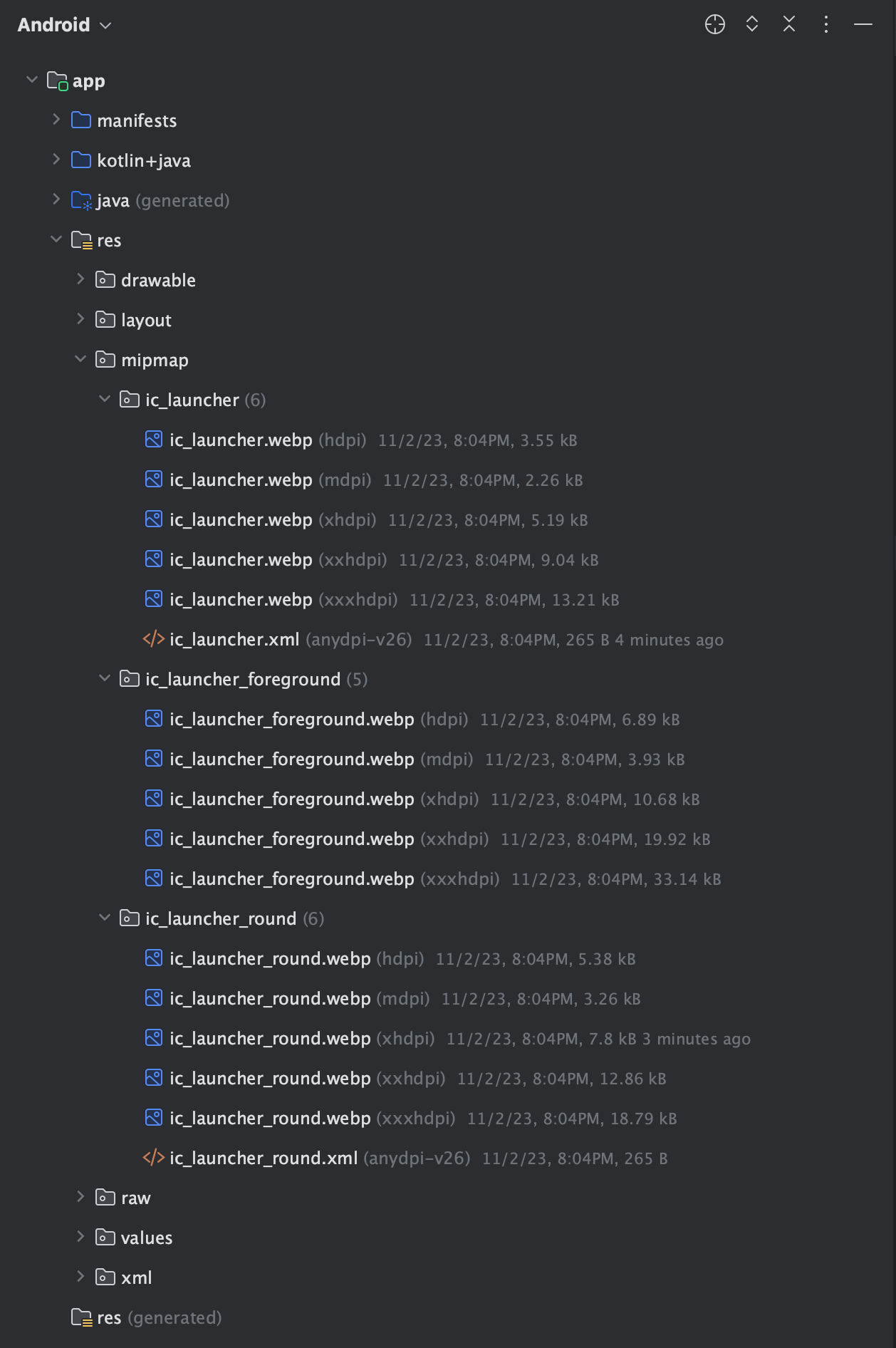Click the XML icon of ic_launcher.xml (anydpi-v26)

[154, 639]
